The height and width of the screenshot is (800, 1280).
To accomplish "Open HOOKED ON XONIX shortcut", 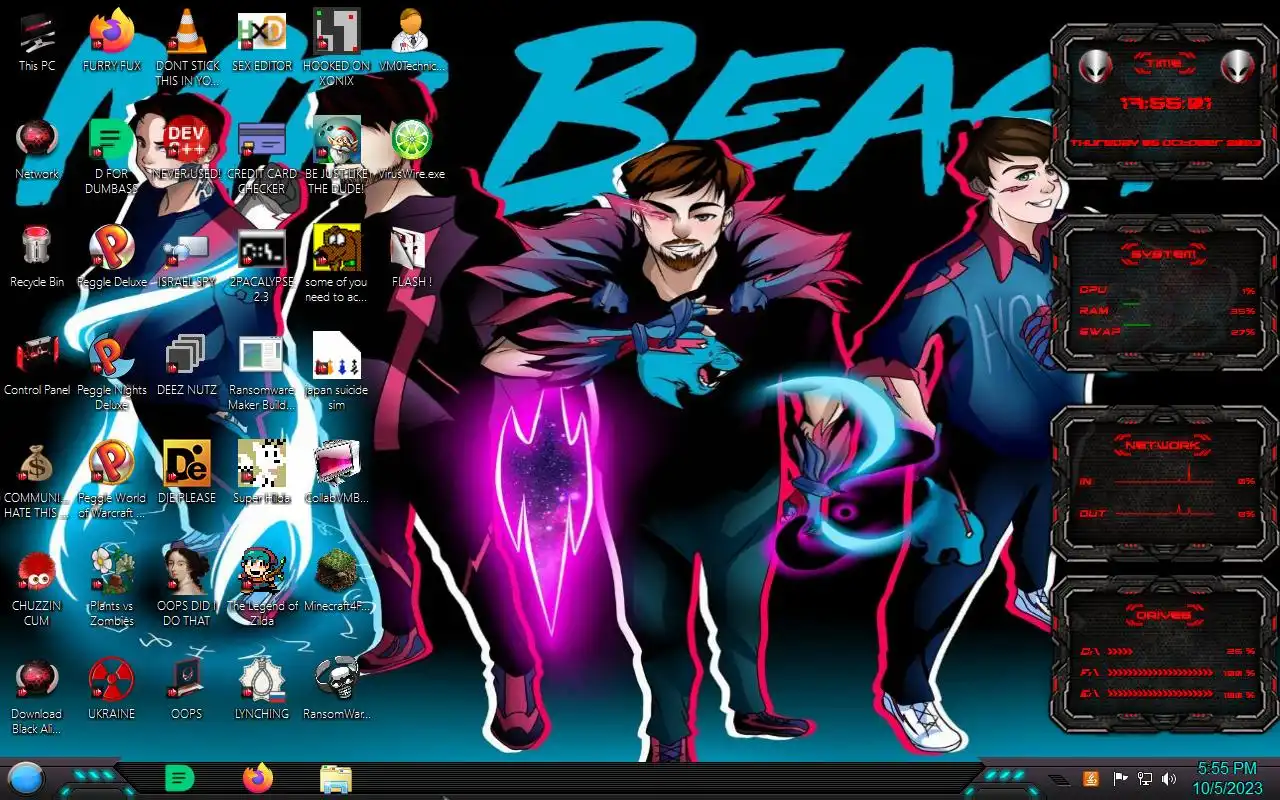I will point(337,49).
